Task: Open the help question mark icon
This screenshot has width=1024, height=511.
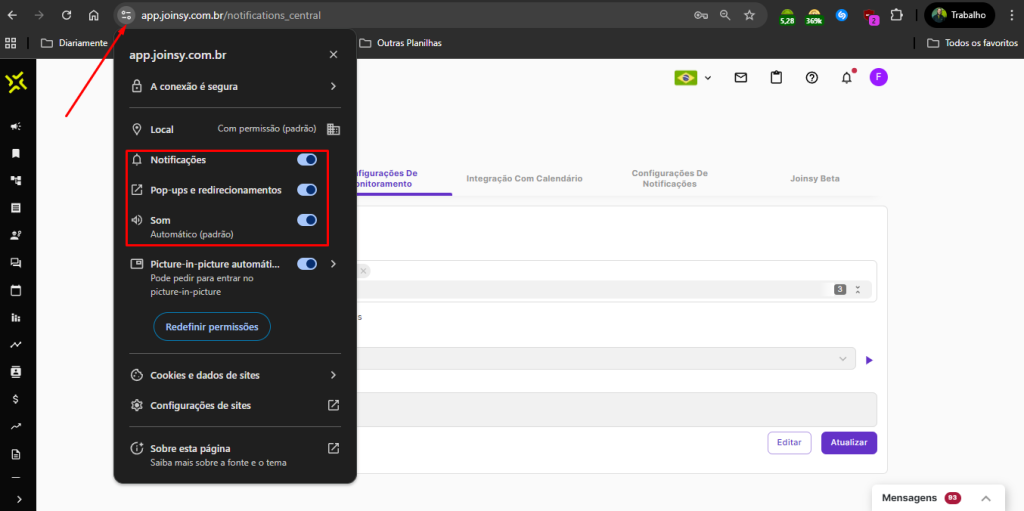Action: 812,78
